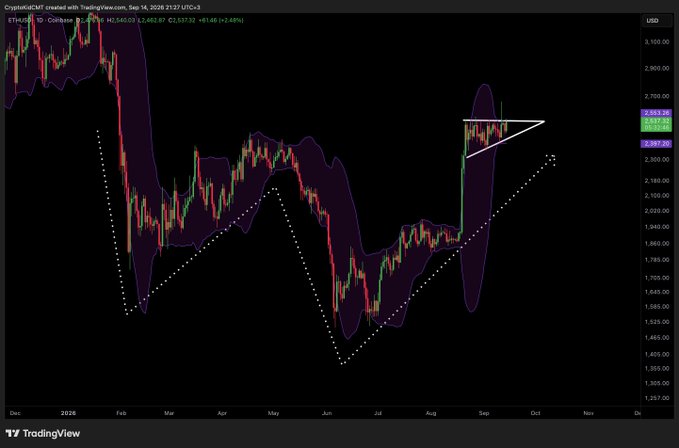Click the 2026 year label on time axis
The image size is (679, 448).
click(x=68, y=413)
